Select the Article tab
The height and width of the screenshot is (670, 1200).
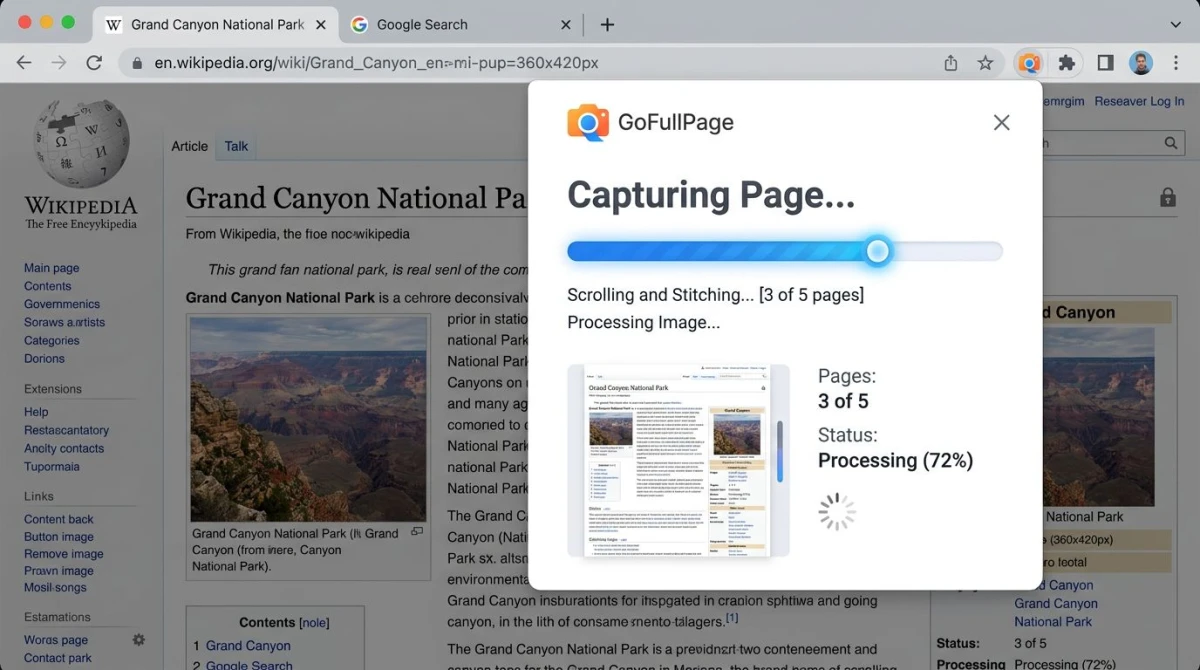pyautogui.click(x=189, y=146)
